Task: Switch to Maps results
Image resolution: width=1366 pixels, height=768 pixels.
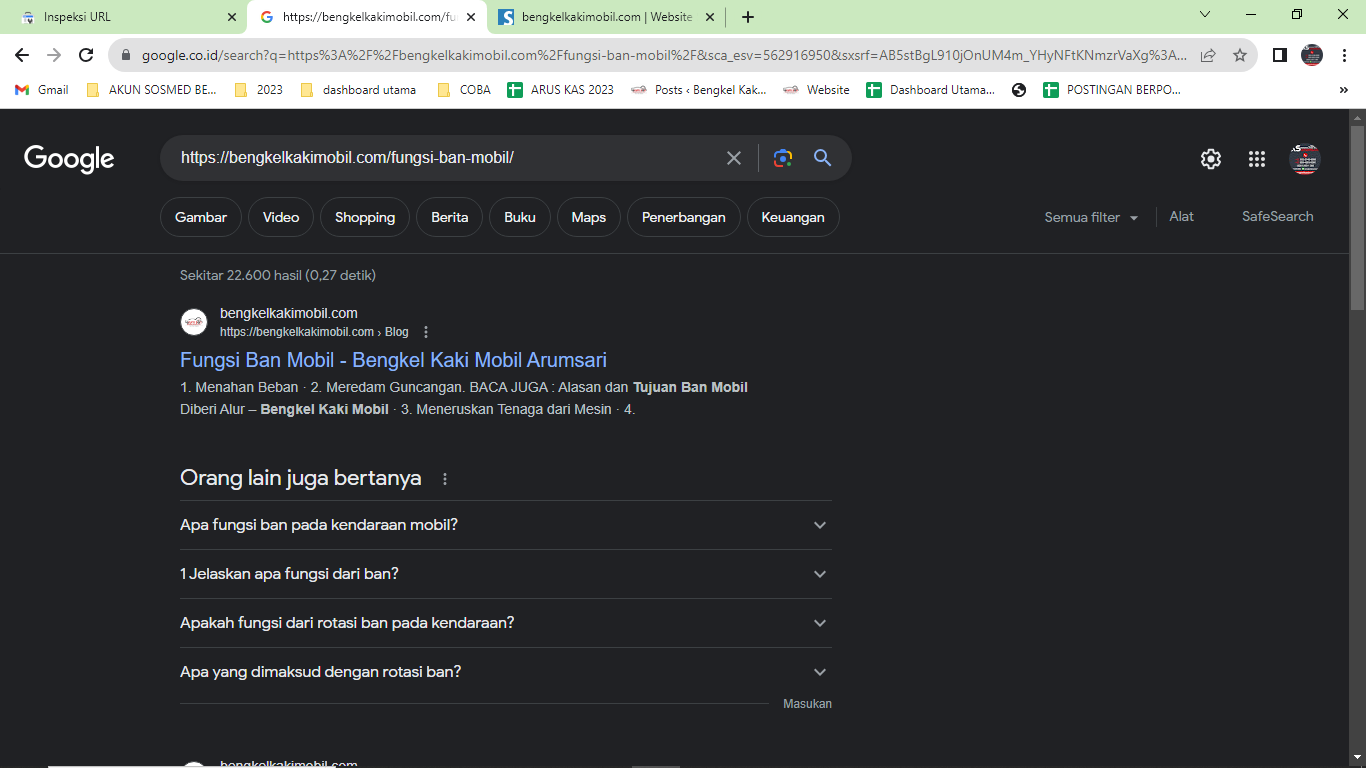Action: point(589,217)
